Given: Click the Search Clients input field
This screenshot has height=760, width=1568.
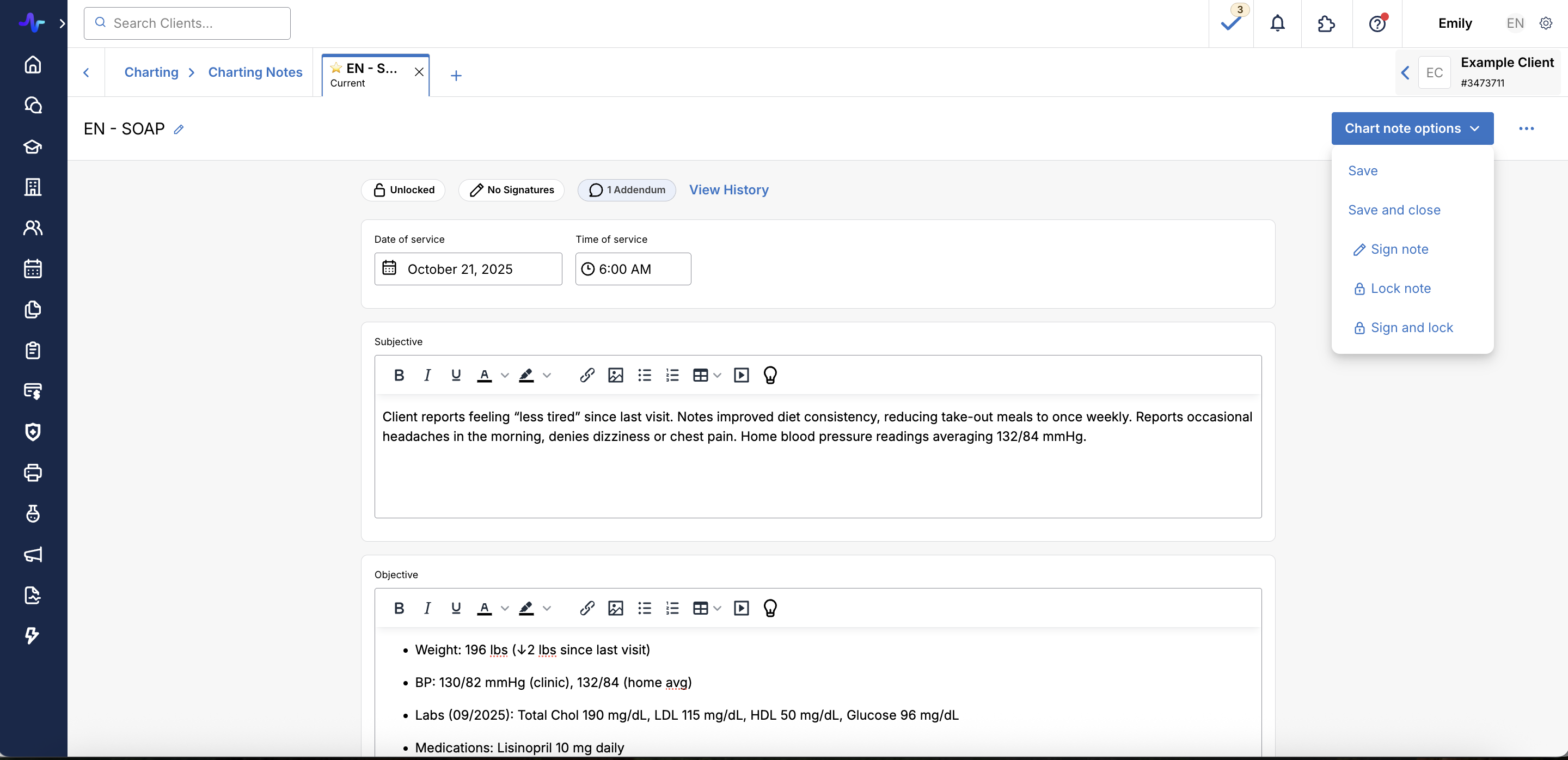Looking at the screenshot, I should tap(187, 23).
